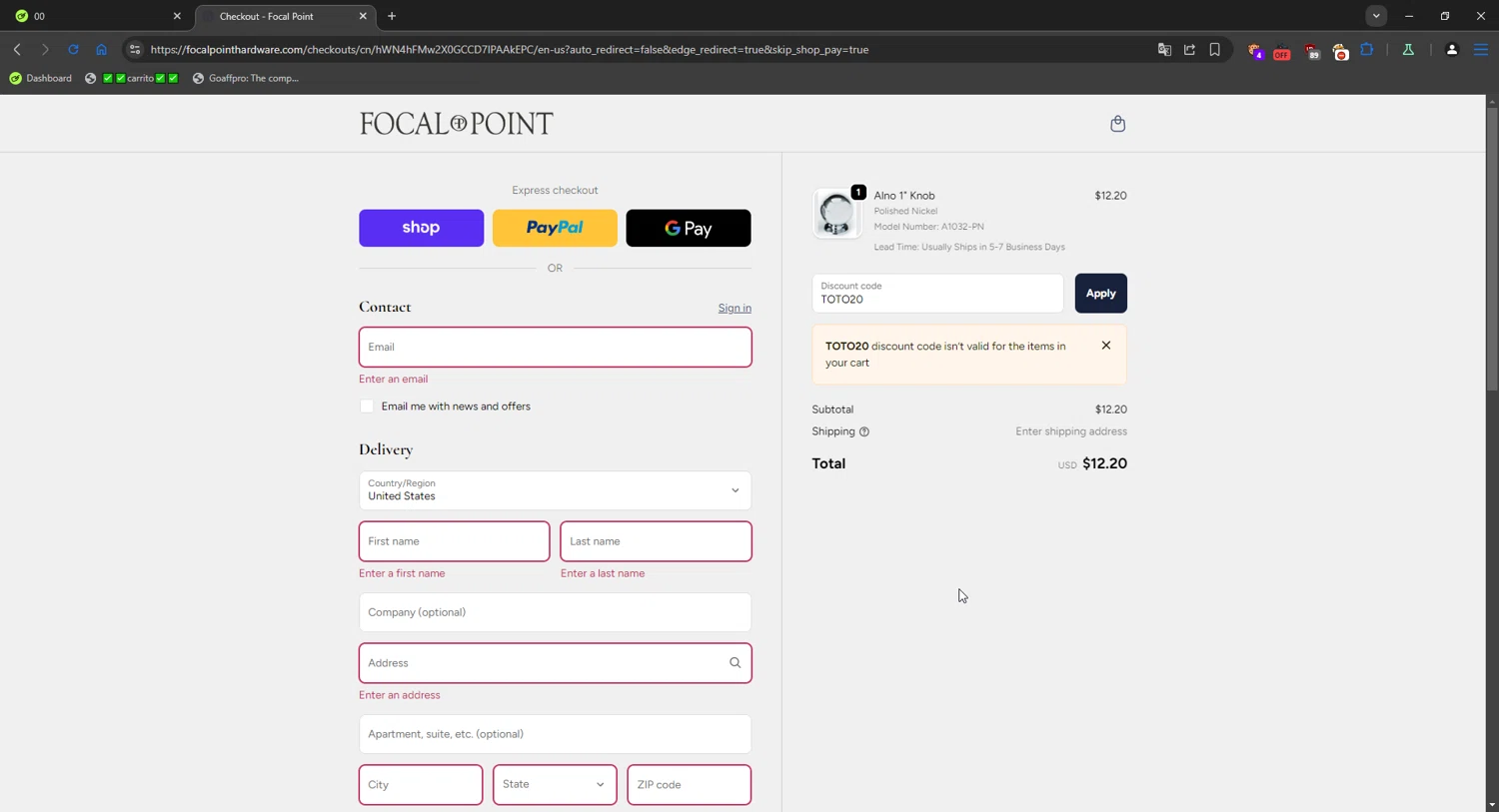Click the Model Number: A1032-PN text
The image size is (1499, 812).
[x=928, y=227]
